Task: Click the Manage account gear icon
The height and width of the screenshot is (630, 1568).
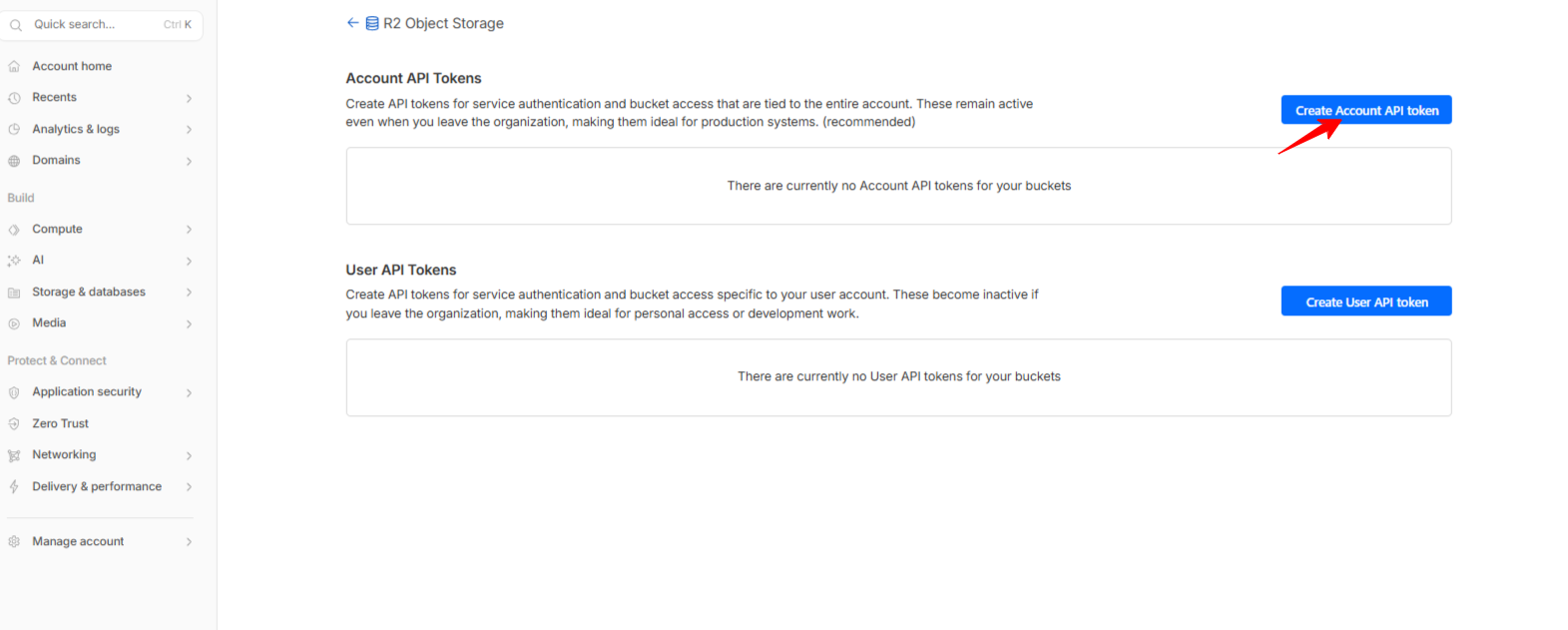Action: click(14, 542)
